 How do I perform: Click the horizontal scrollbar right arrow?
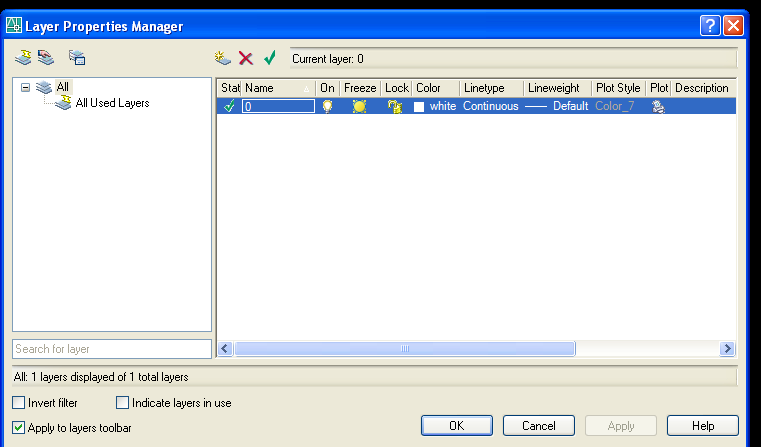pos(727,348)
